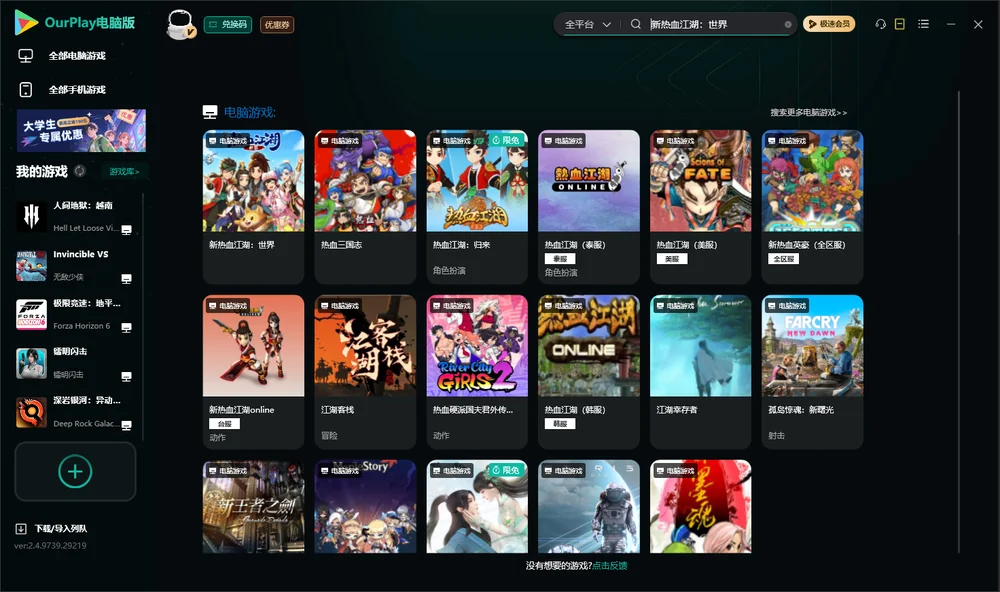Viewport: 1000px width, 592px height.
Task: Click the 下载/导入列队 download icon
Action: click(x=21, y=528)
